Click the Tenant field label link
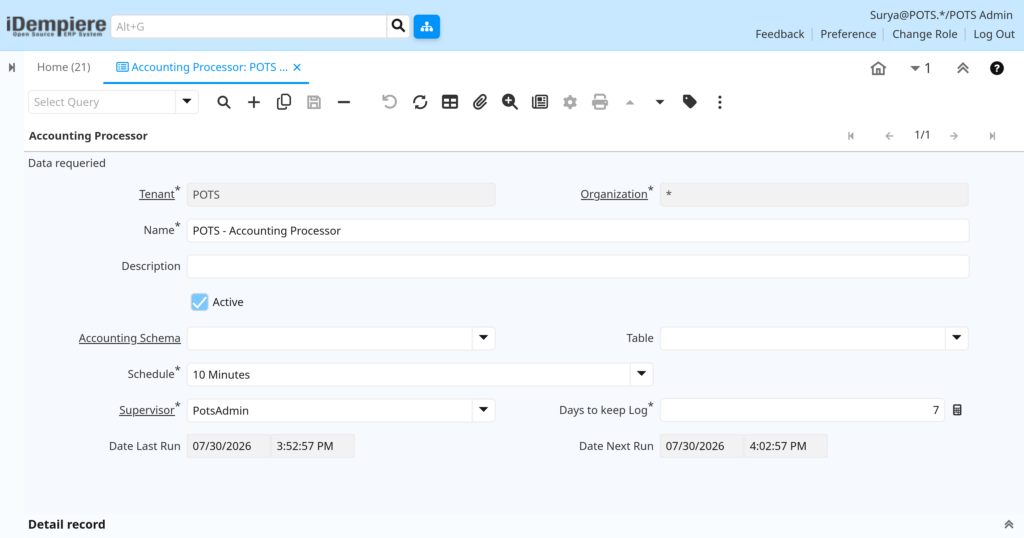This screenshot has width=1024, height=538. (x=157, y=195)
